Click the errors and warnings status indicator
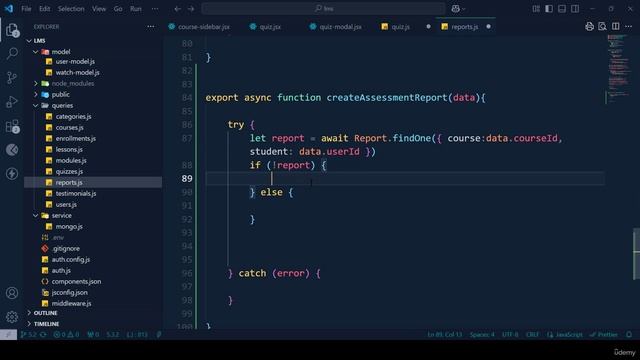 [66, 334]
